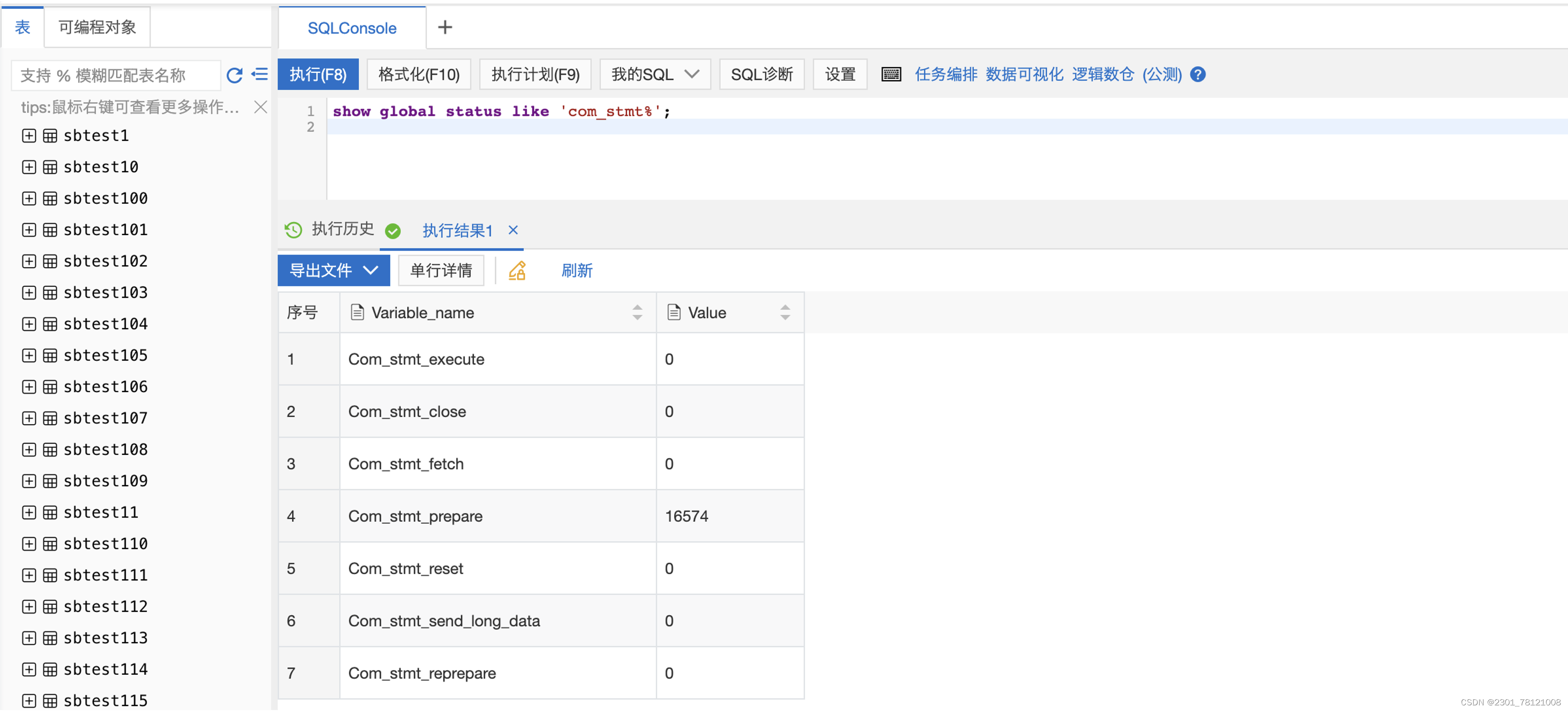Image resolution: width=1568 pixels, height=711 pixels.
Task: Click the Com_stmt_fetch cell
Action: [x=498, y=464]
